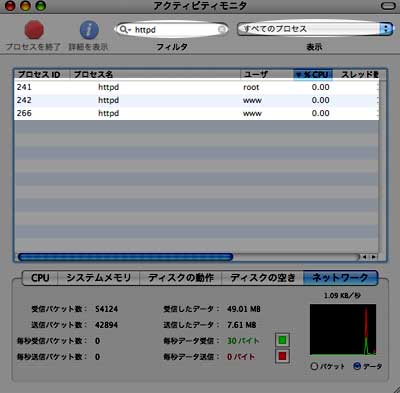This screenshot has height=393, width=400.
Task: Click the 7.61 MB sent data value
Action: click(x=242, y=325)
